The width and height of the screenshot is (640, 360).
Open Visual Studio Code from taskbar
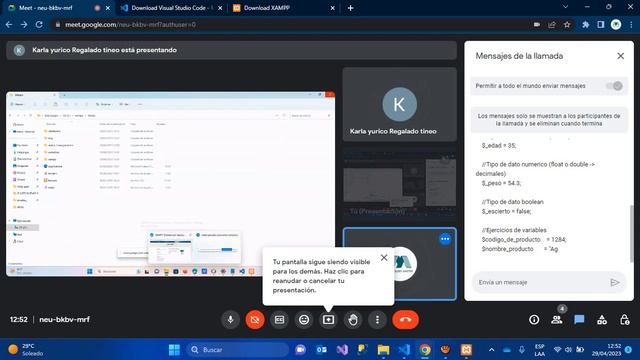[x=404, y=350]
